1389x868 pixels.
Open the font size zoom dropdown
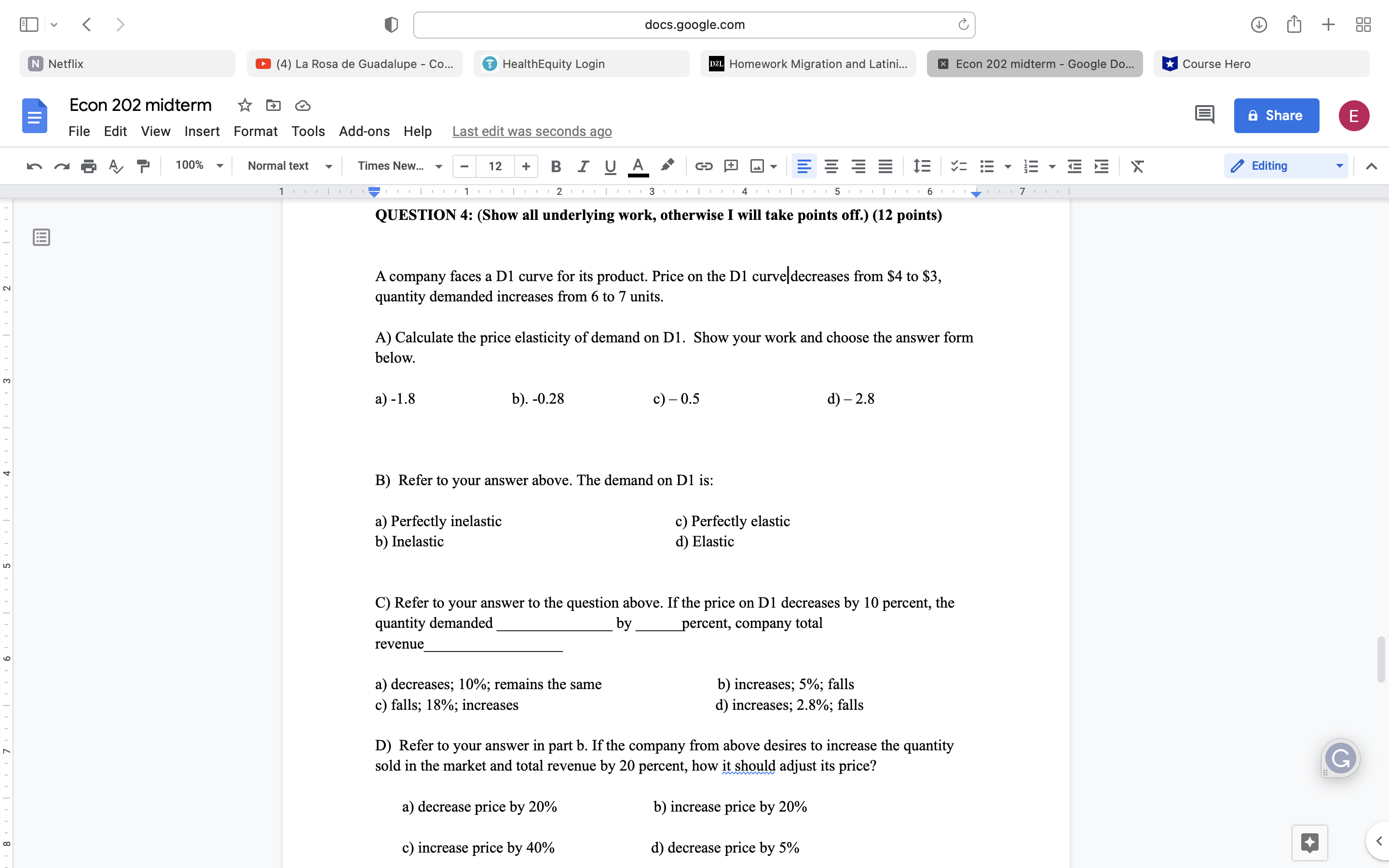197,165
